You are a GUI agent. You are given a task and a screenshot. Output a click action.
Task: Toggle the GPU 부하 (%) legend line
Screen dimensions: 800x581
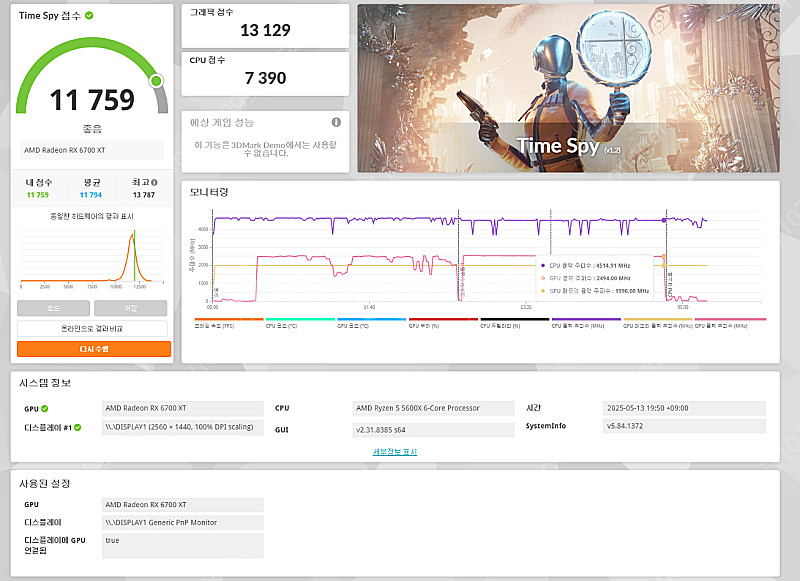tap(443, 323)
